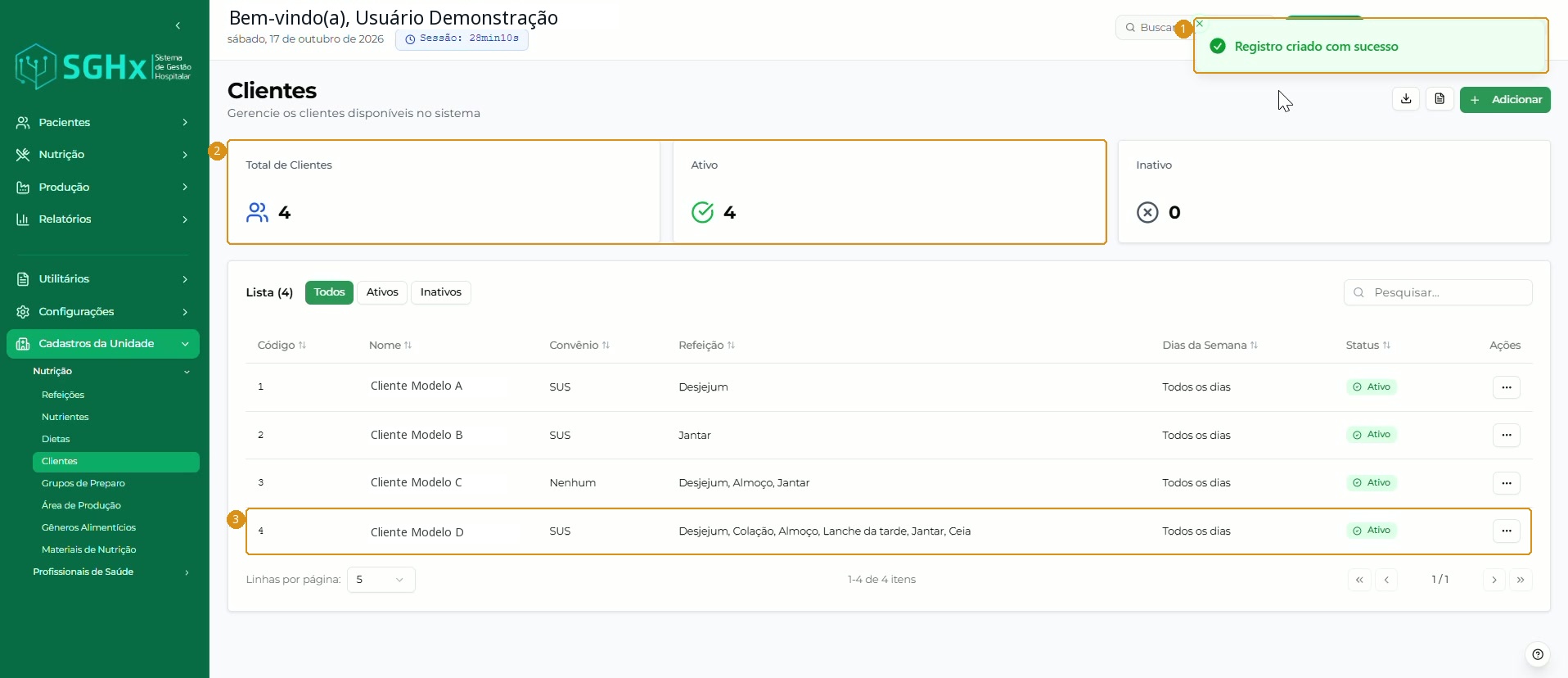Expand the Pacientes sidebar menu

tap(103, 122)
